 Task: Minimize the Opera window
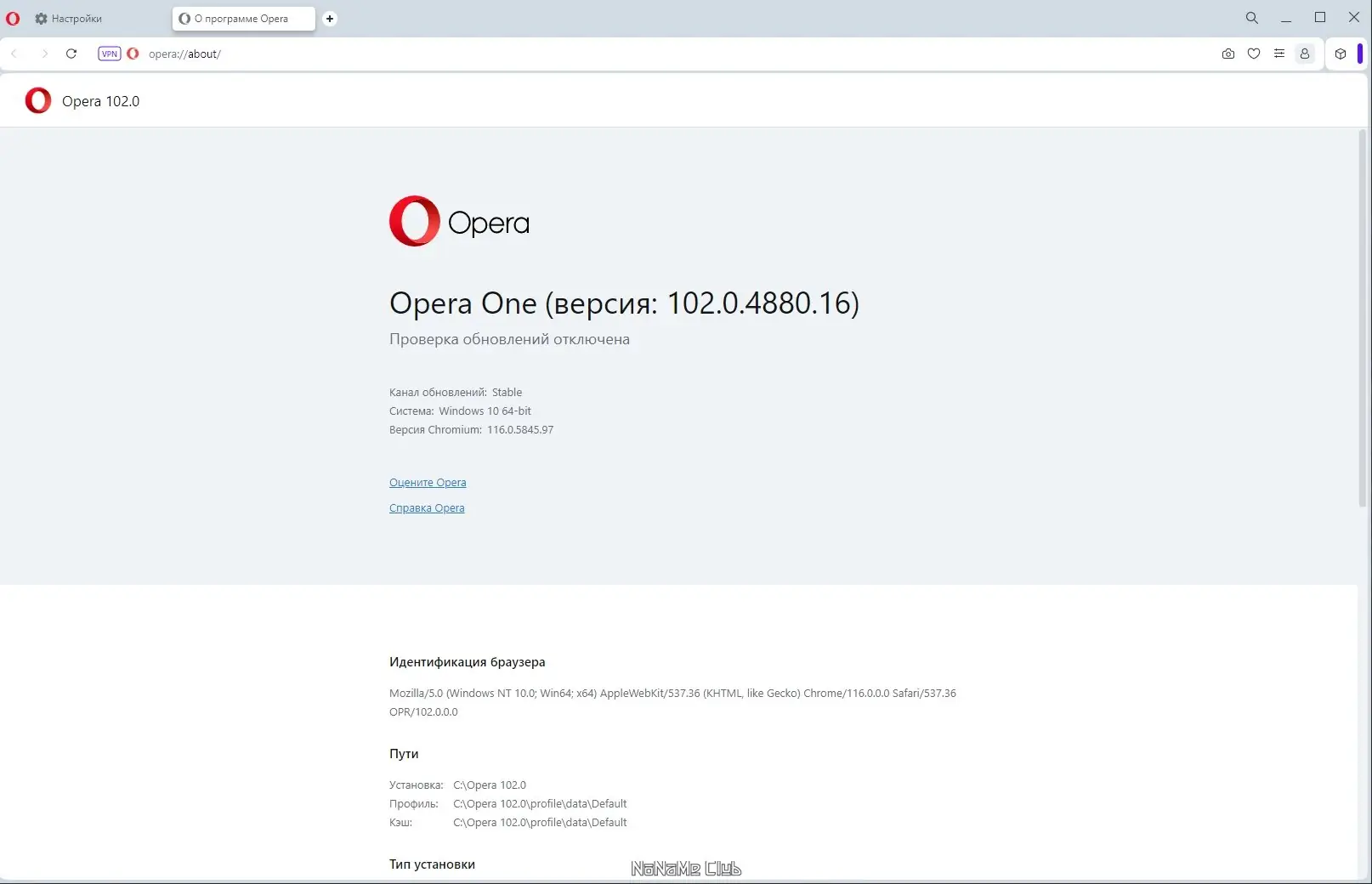click(x=1286, y=18)
